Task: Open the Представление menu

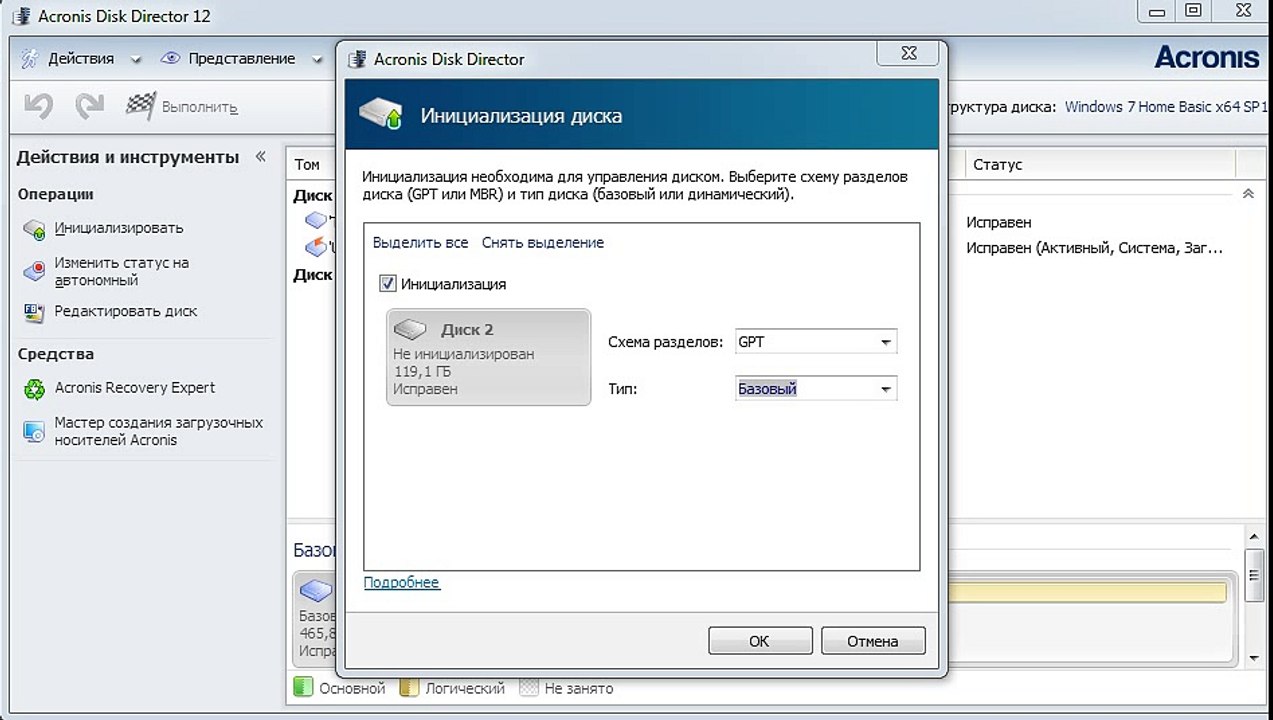Action: pos(241,58)
